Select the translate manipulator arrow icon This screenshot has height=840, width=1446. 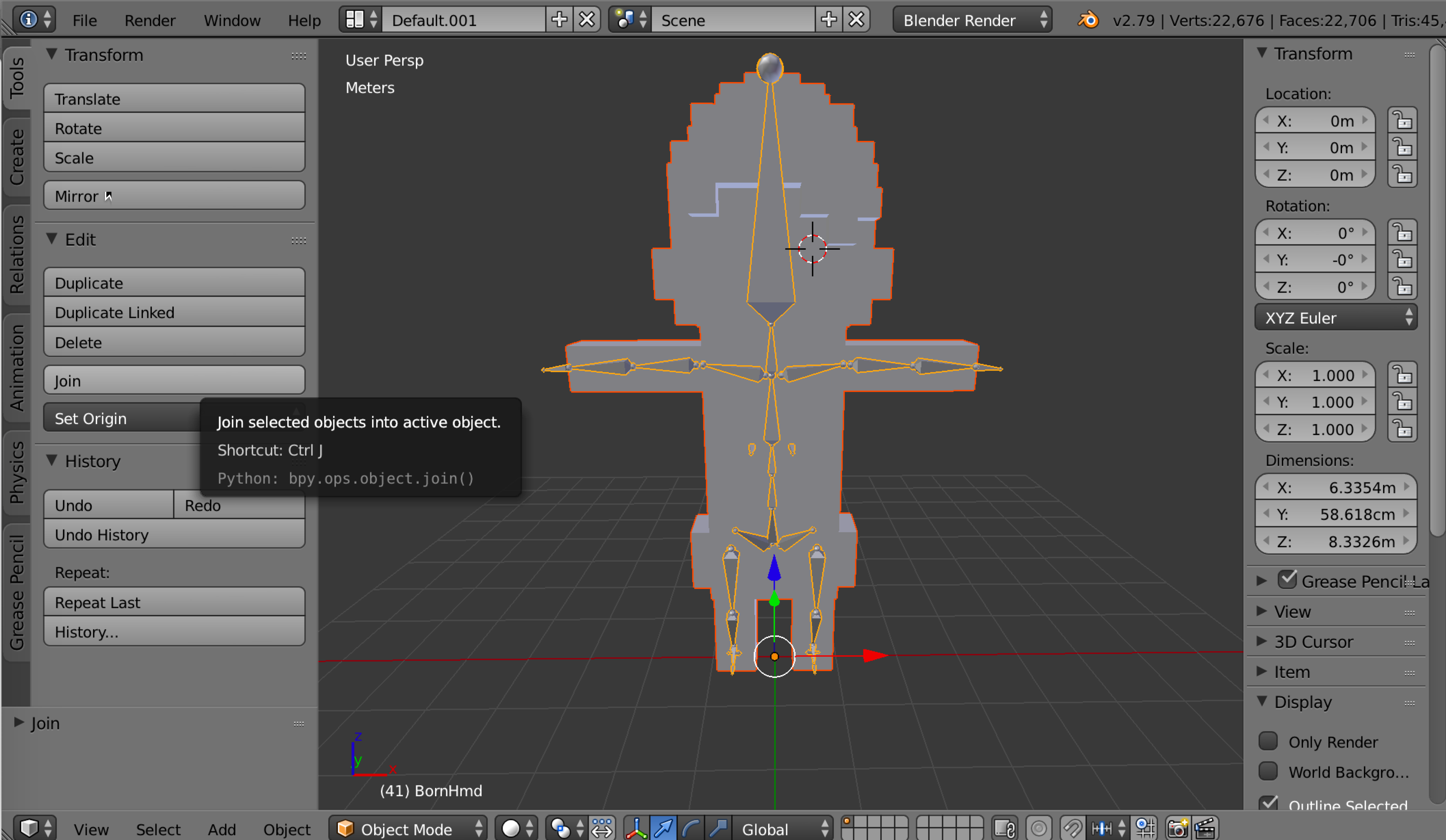pos(663,828)
